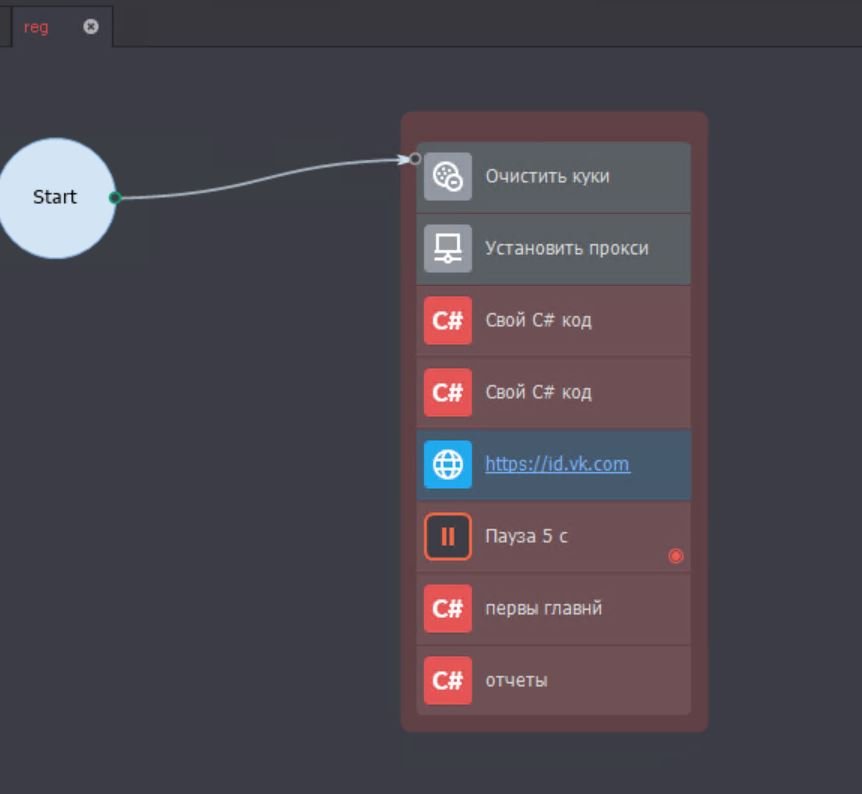Select the Start node
Screen dimensions: 862x794
point(55,198)
